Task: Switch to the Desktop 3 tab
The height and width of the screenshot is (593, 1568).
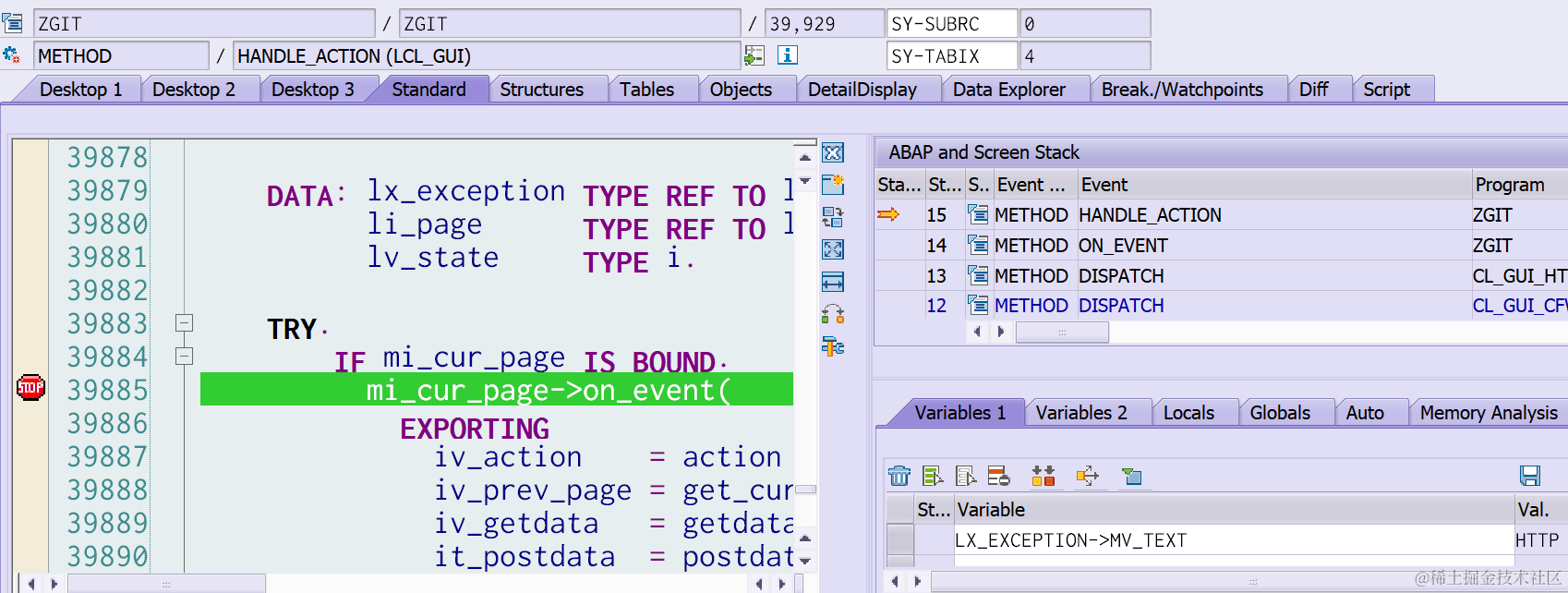Action: [x=313, y=90]
